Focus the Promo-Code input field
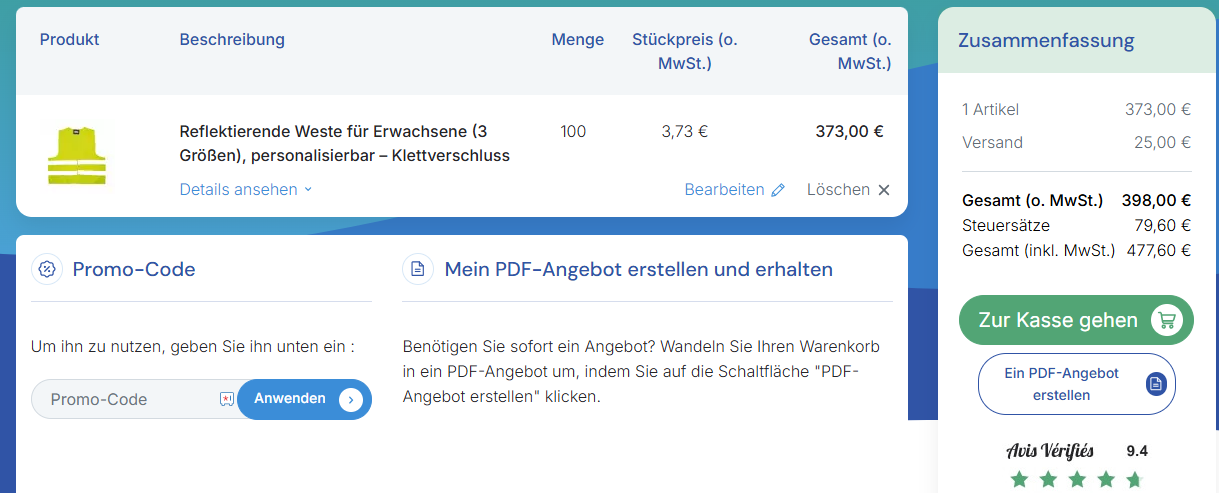 pos(125,399)
